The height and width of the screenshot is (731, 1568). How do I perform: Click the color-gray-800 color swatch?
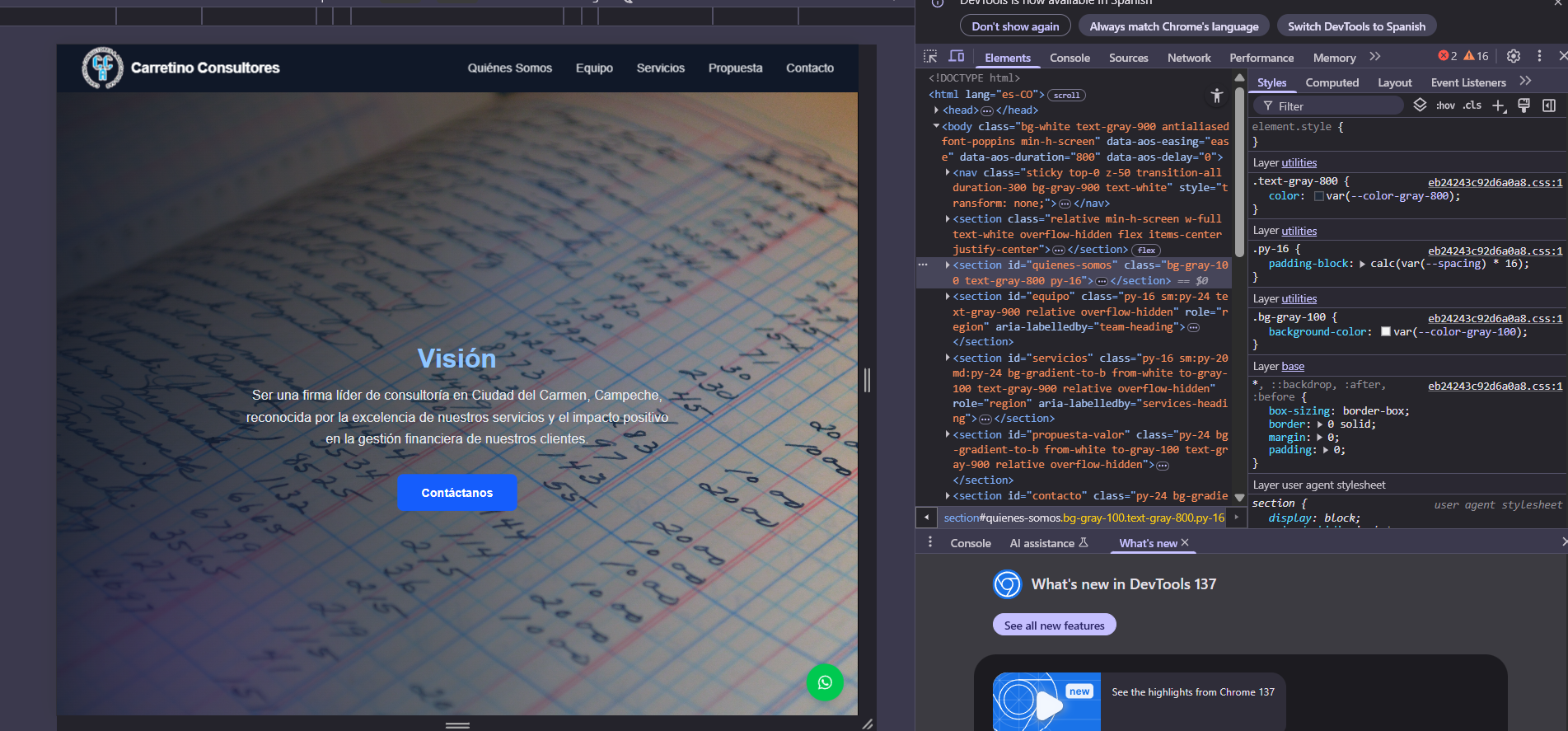tap(1319, 196)
